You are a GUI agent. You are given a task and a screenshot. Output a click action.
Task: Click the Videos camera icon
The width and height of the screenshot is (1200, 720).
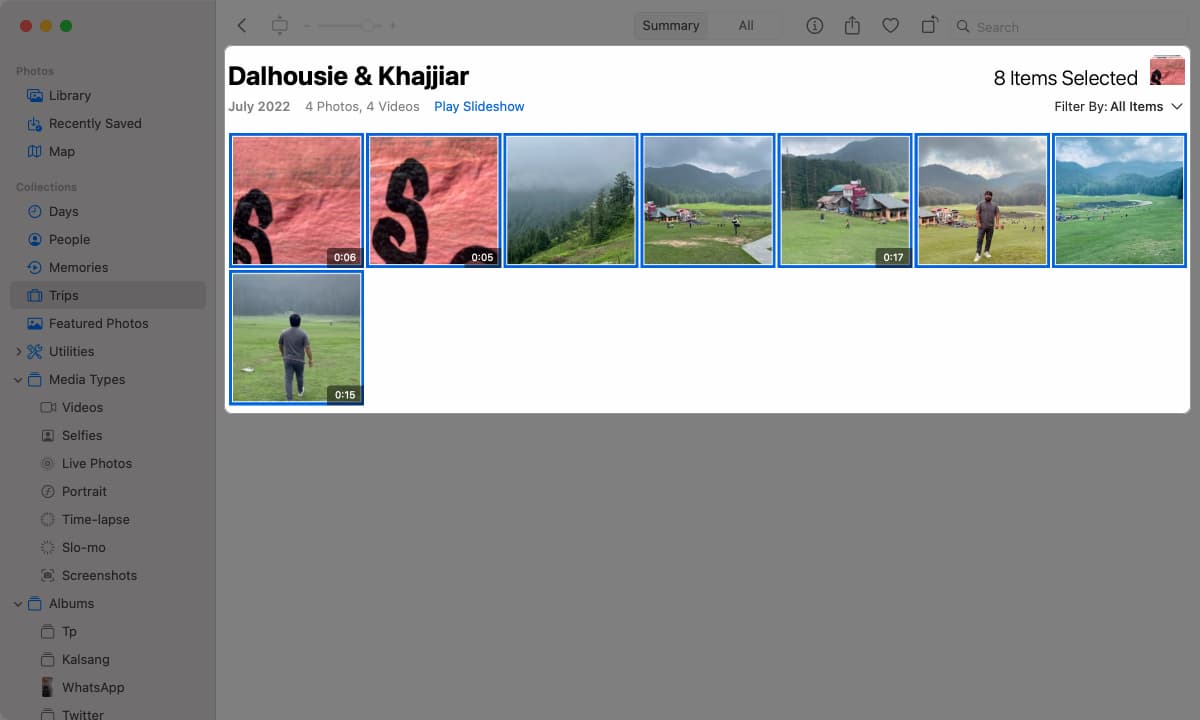tap(47, 408)
